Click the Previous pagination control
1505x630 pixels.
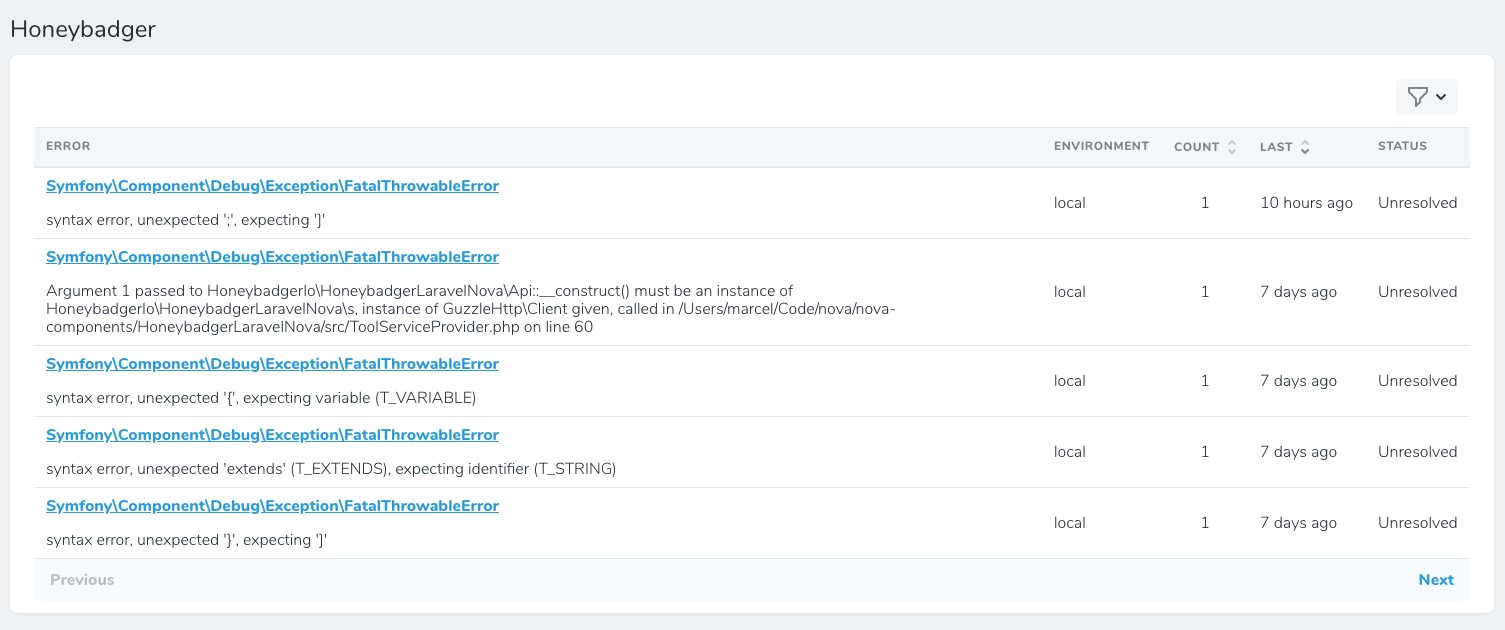point(81,579)
